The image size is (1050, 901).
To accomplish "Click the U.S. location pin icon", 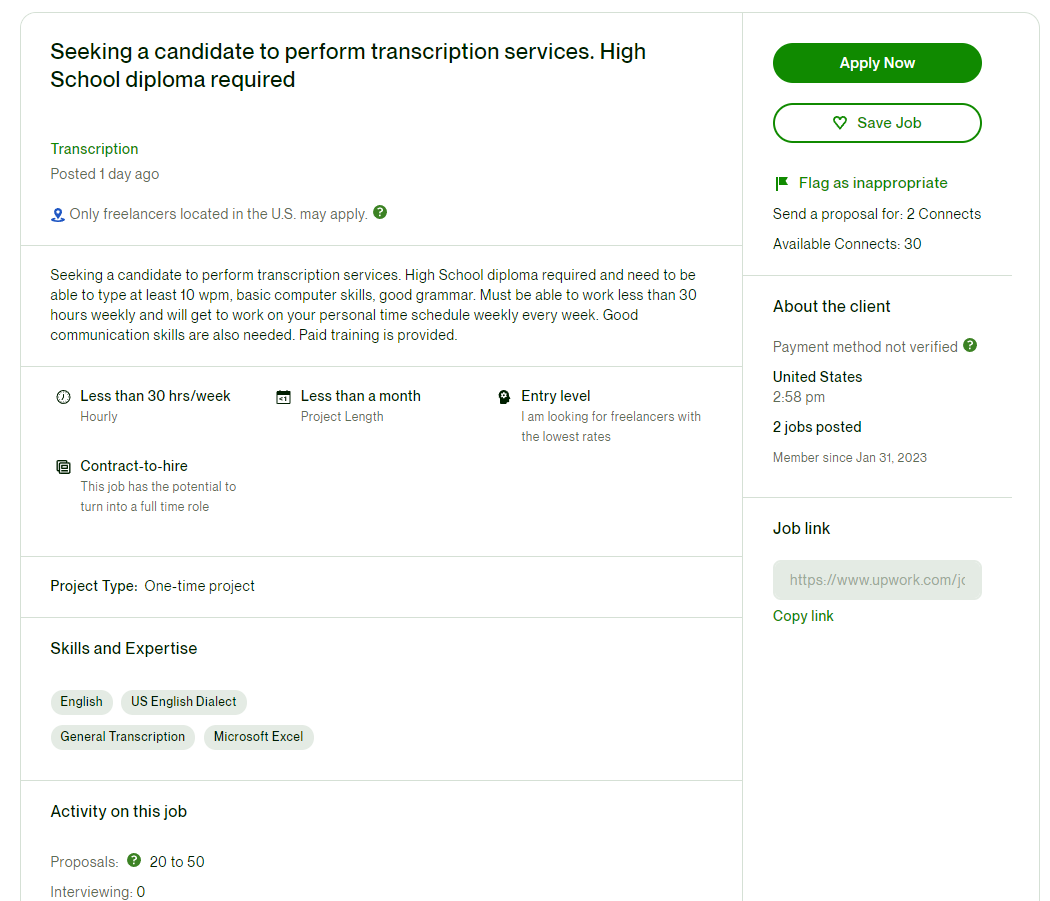I will (x=58, y=215).
